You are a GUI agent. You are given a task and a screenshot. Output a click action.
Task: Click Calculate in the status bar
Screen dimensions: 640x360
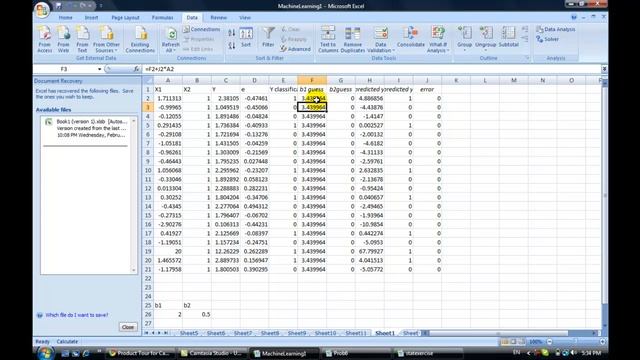(x=67, y=342)
